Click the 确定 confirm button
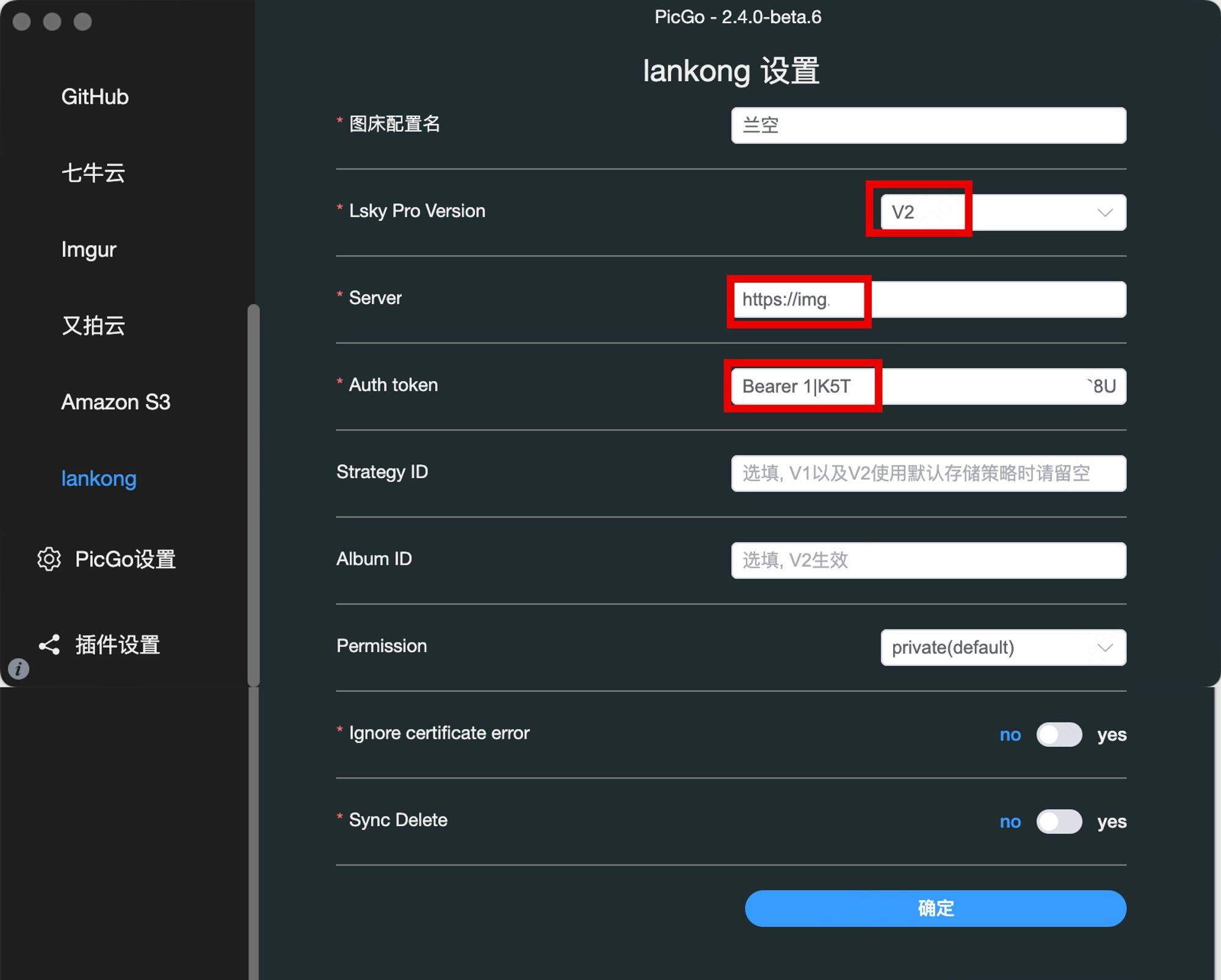1221x980 pixels. coord(935,909)
